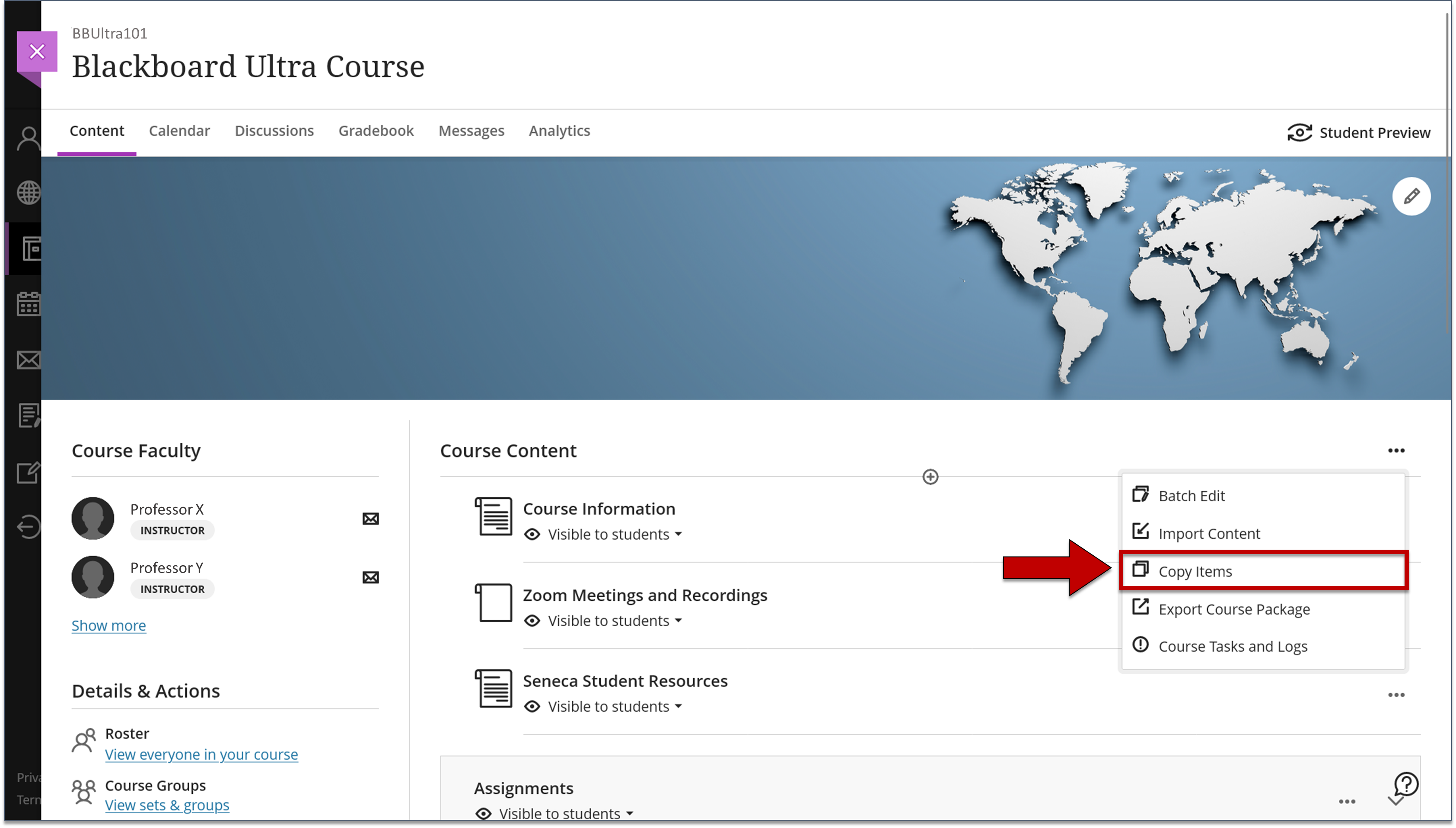The width and height of the screenshot is (1456, 828).
Task: Choose Export Course Package from the menu
Action: (1263, 609)
